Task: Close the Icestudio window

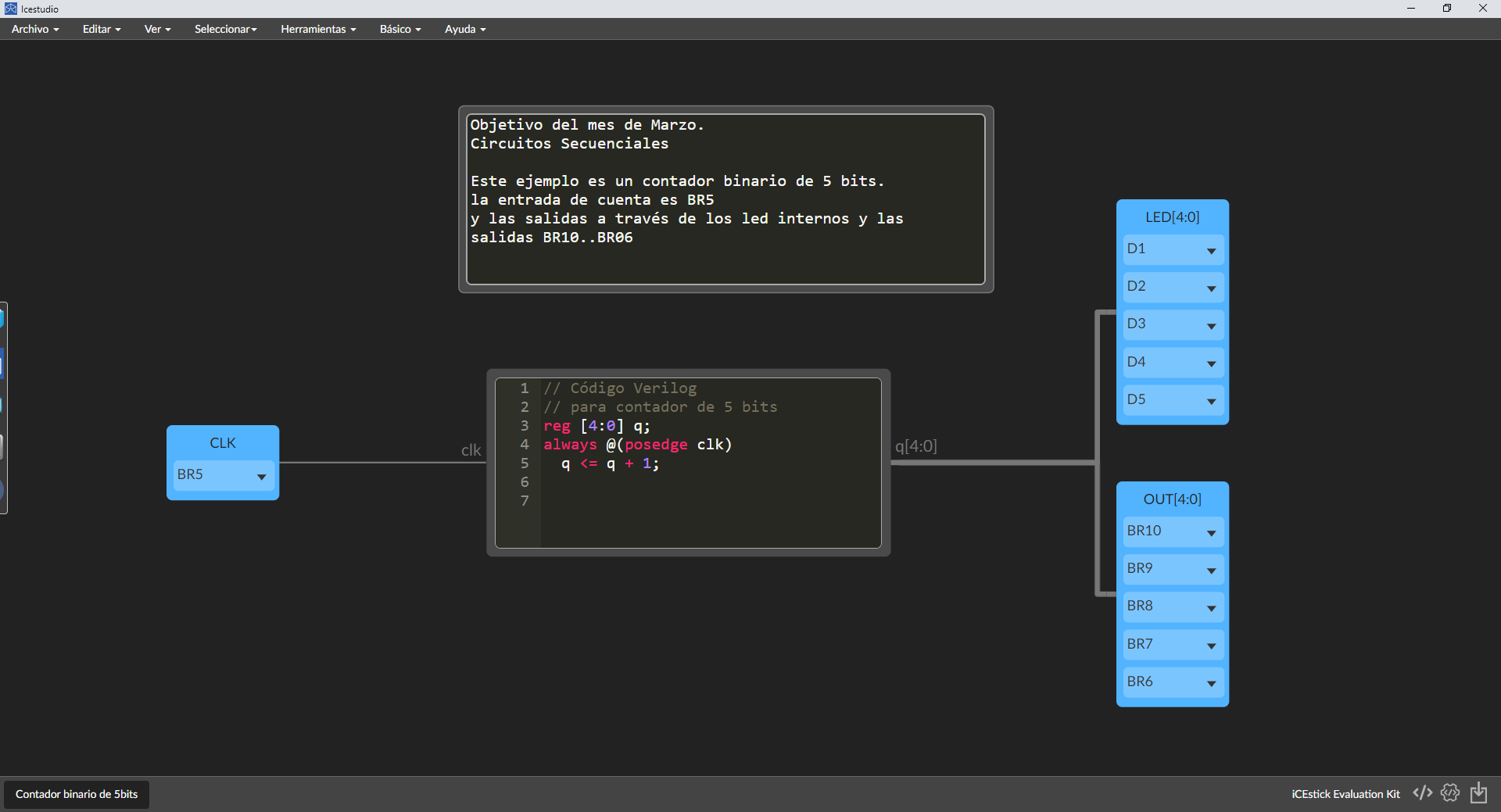Action: [x=1483, y=9]
